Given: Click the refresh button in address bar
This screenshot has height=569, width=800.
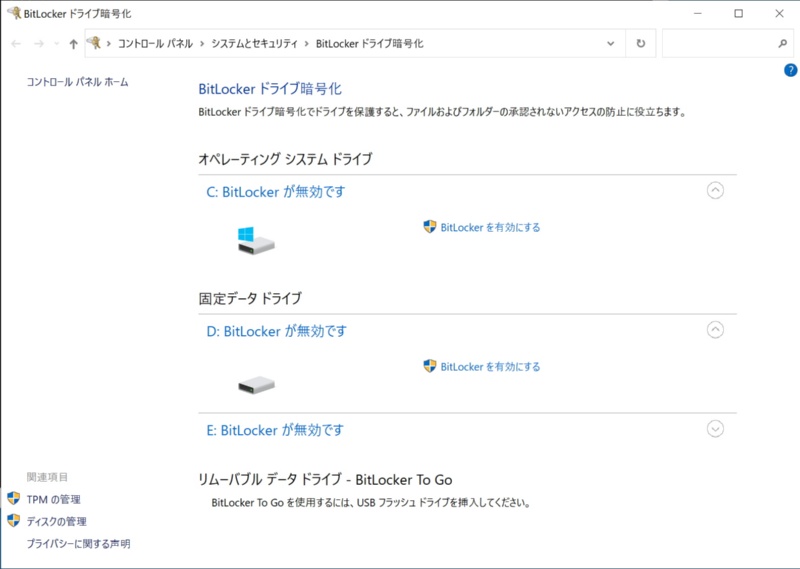Looking at the screenshot, I should pyautogui.click(x=641, y=43).
